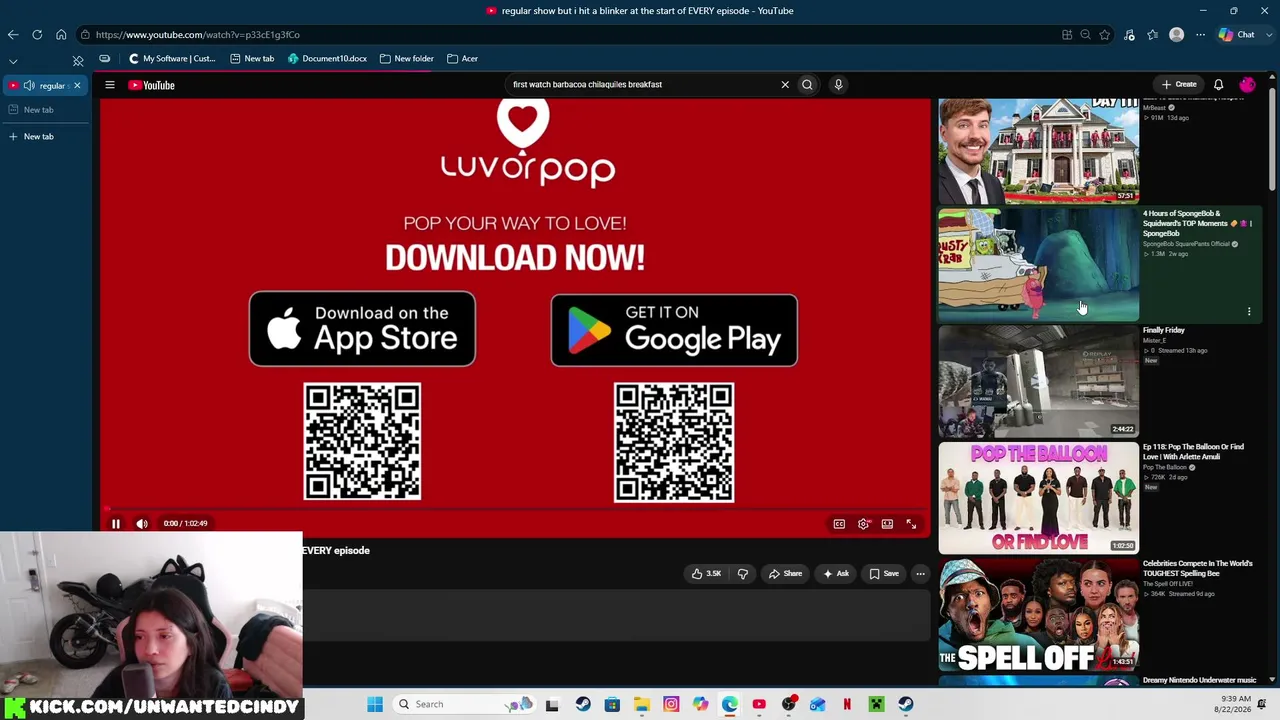Select the vertical tab labeled New tab

[45, 110]
